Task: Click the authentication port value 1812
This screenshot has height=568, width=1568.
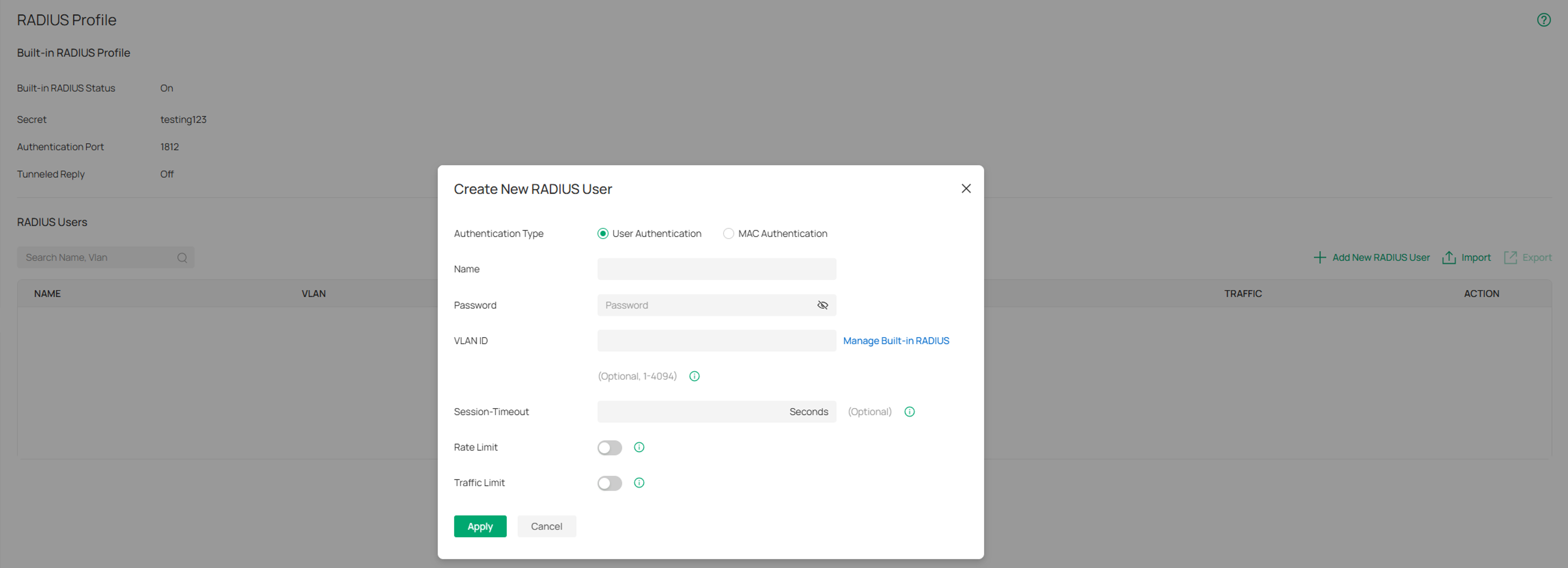Action: coord(169,147)
